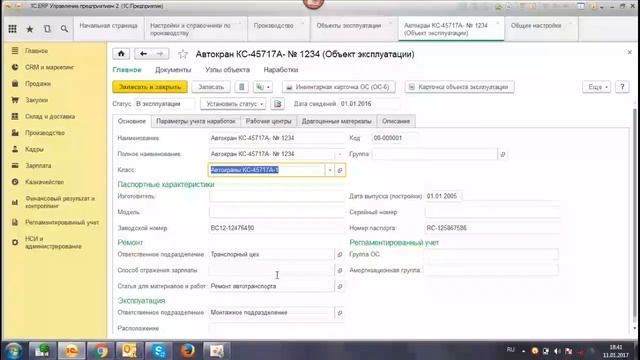Click the Модель input field

[x=276, y=212]
